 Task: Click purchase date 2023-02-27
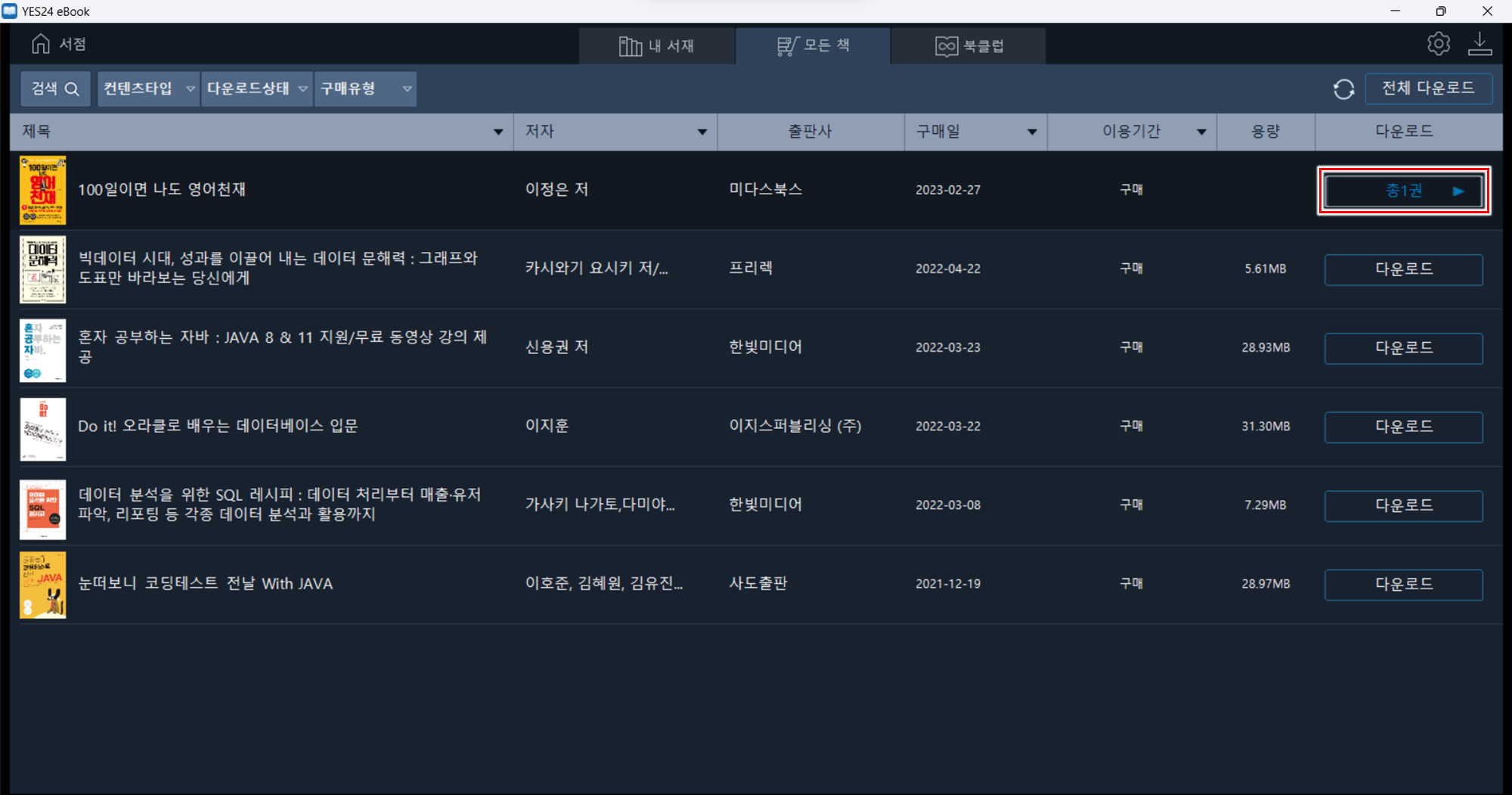click(x=948, y=190)
